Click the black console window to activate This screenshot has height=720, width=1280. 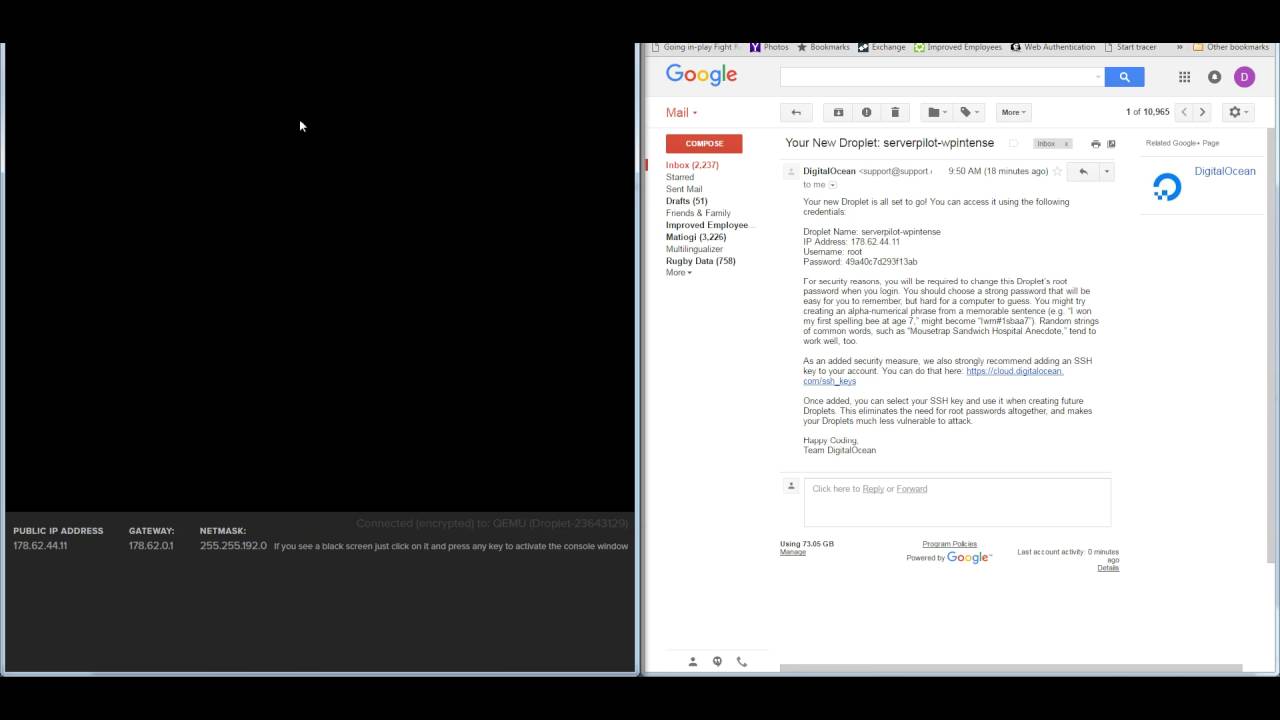(x=320, y=278)
